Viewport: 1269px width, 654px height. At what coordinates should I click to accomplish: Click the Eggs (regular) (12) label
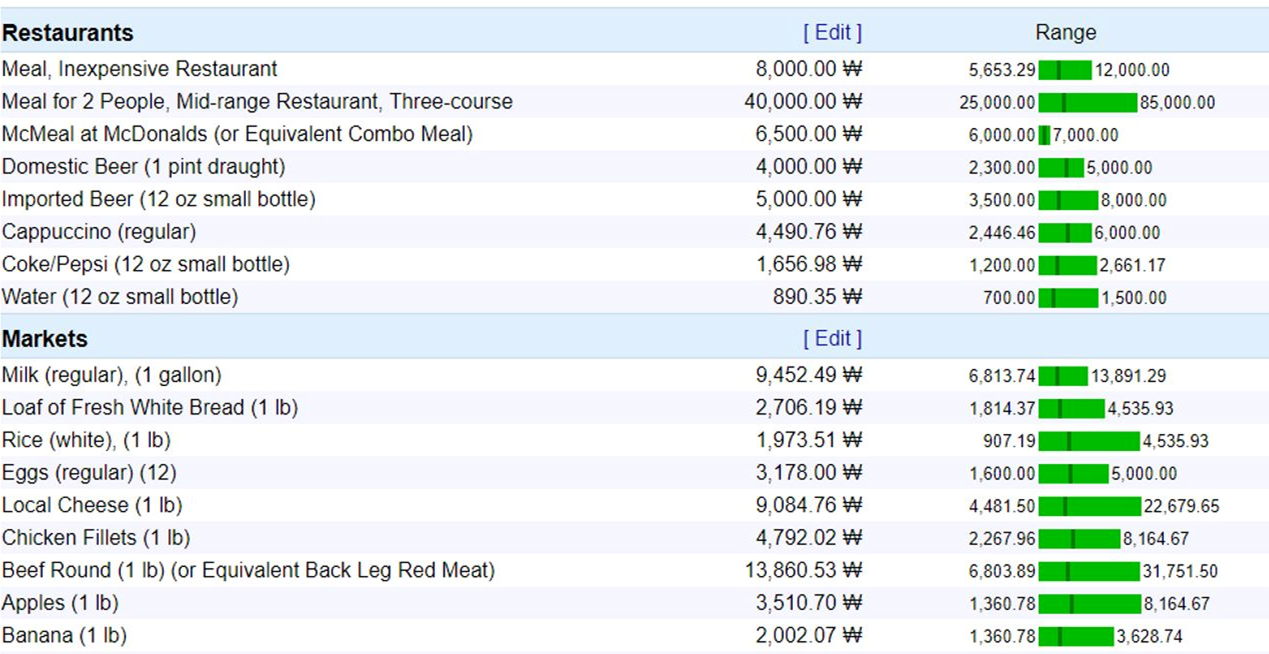click(89, 473)
